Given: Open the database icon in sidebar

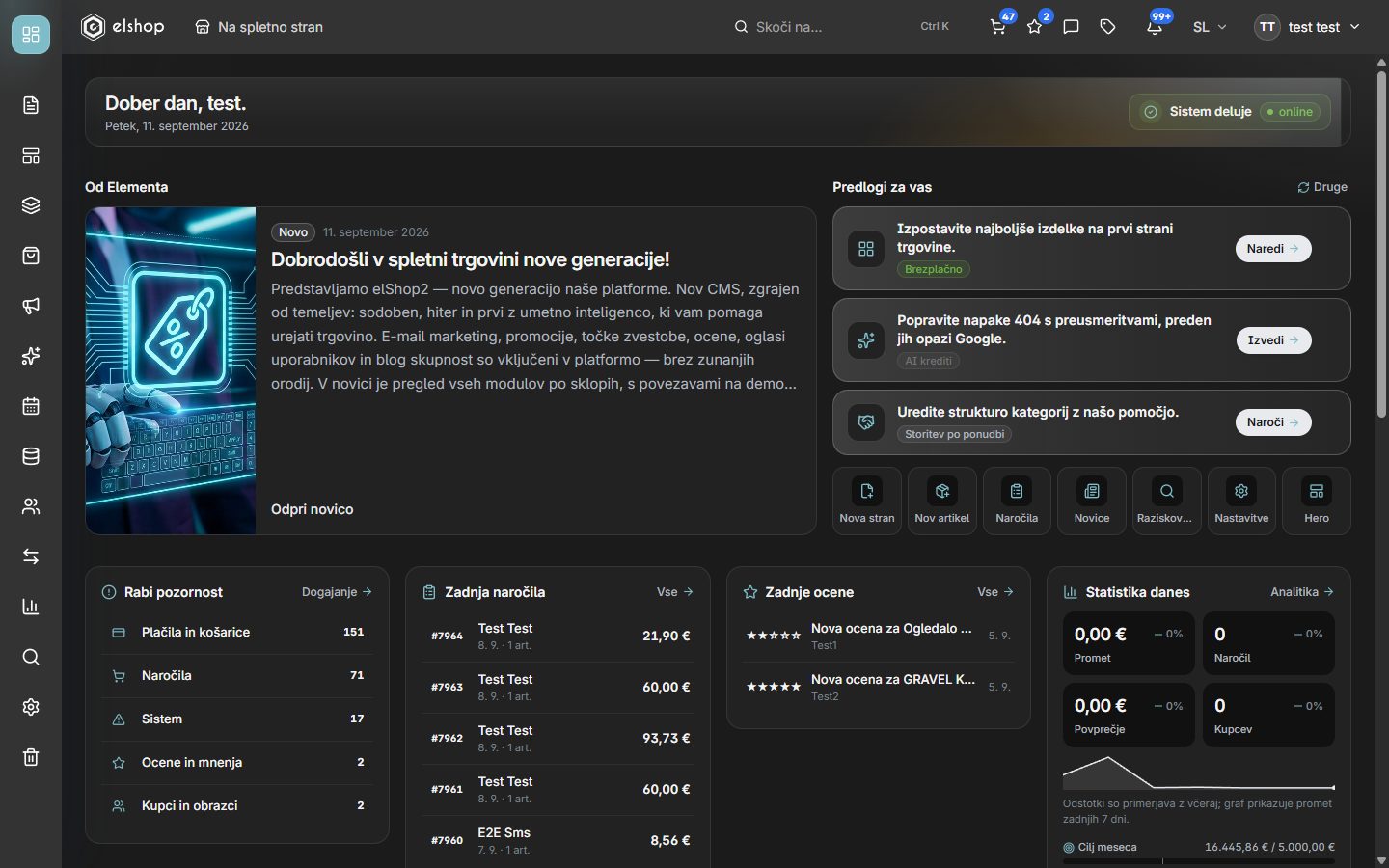Looking at the screenshot, I should (x=31, y=456).
